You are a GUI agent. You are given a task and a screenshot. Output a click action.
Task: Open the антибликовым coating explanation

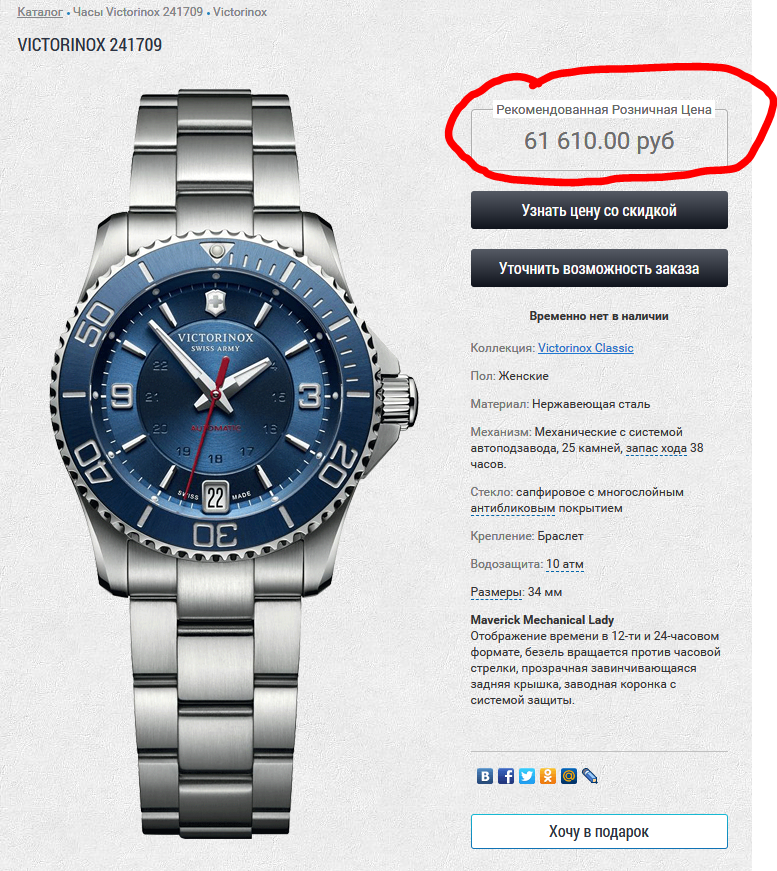pyautogui.click(x=513, y=508)
